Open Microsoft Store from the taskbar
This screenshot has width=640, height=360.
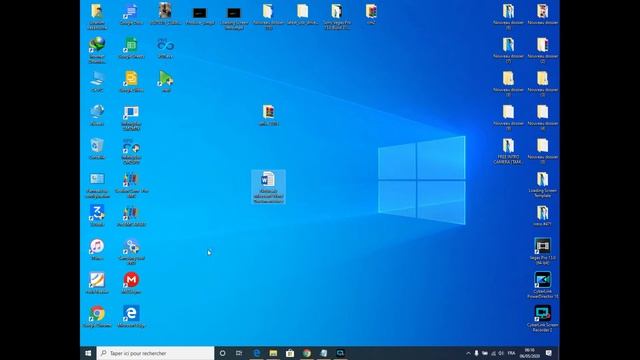[x=290, y=353]
